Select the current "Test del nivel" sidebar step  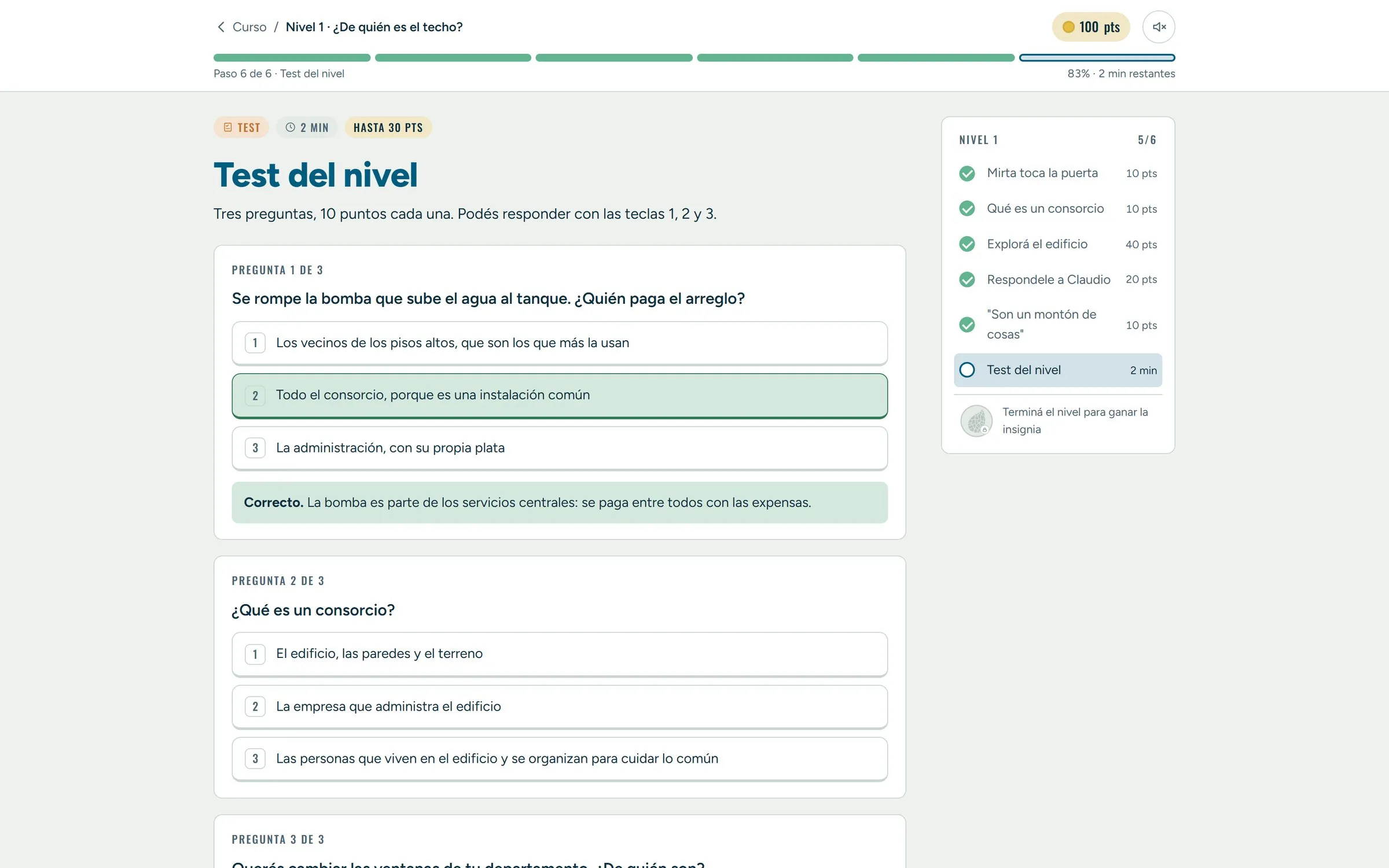coord(1057,370)
